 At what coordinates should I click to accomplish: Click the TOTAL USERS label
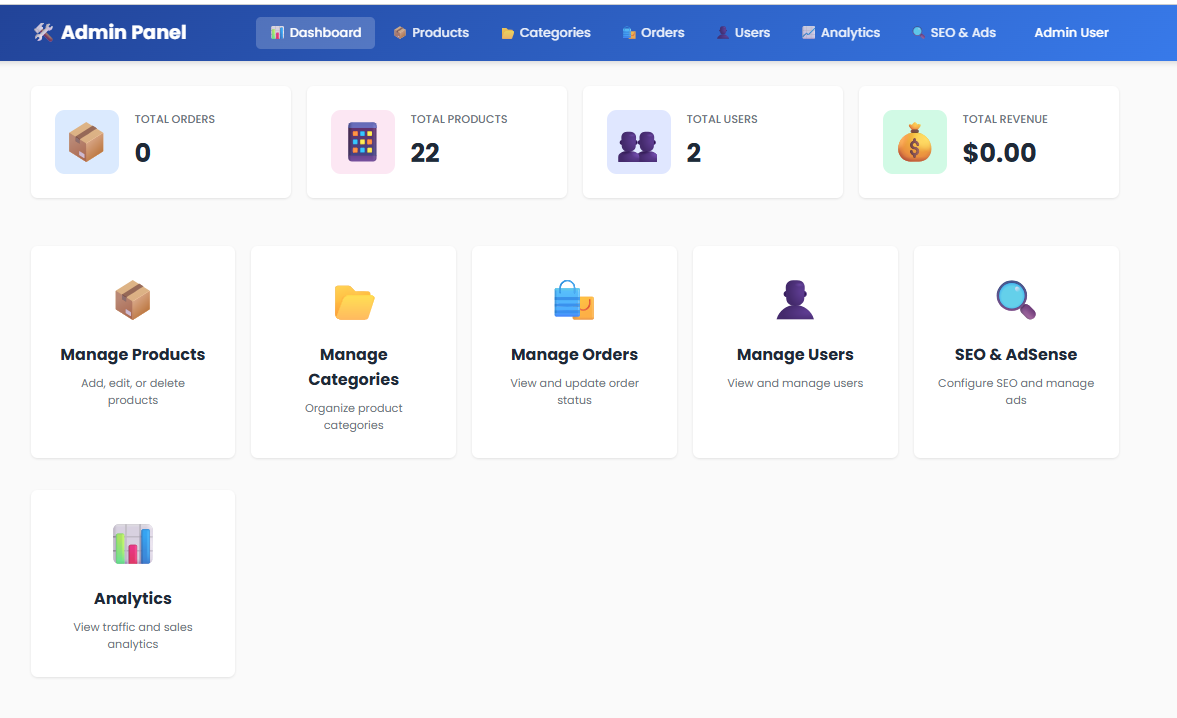(x=722, y=119)
